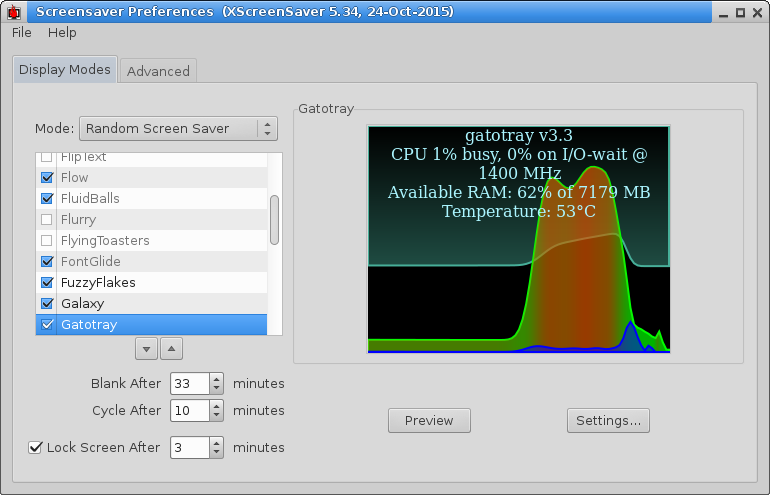The width and height of the screenshot is (770, 495).
Task: Decrease the Cycle After minutes value
Action: (x=217, y=415)
